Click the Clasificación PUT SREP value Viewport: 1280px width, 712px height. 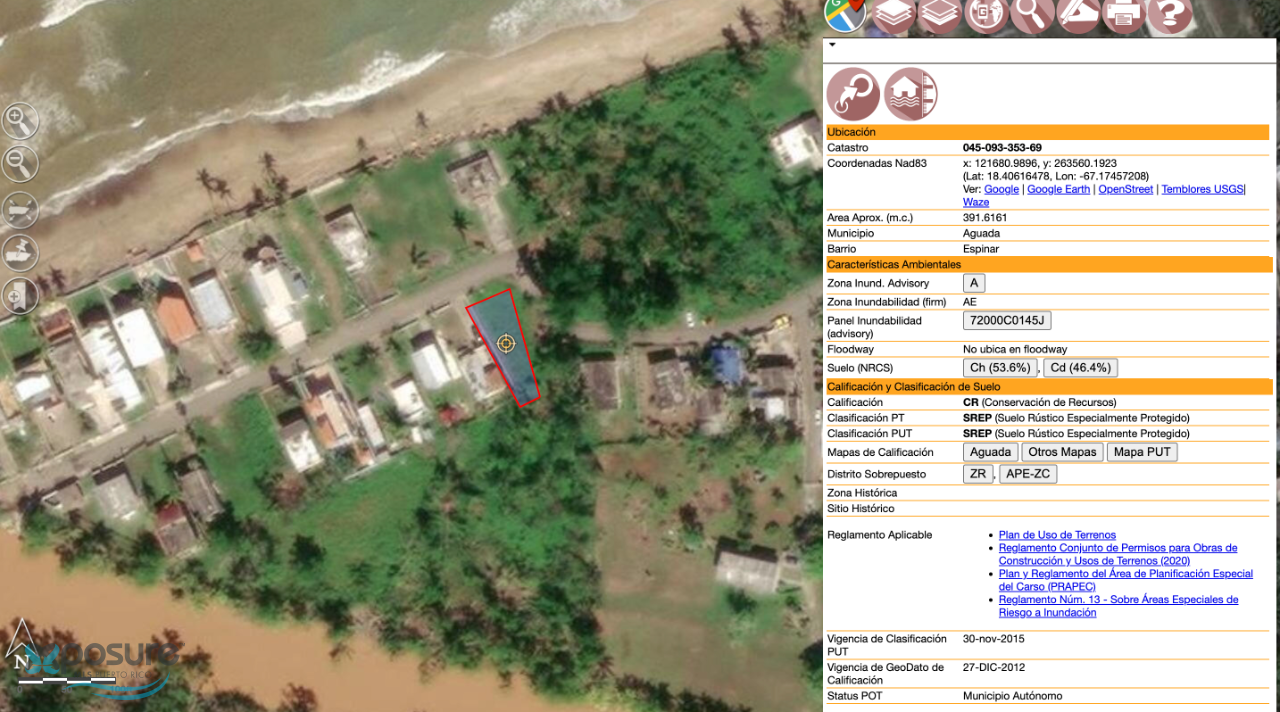(x=1076, y=434)
